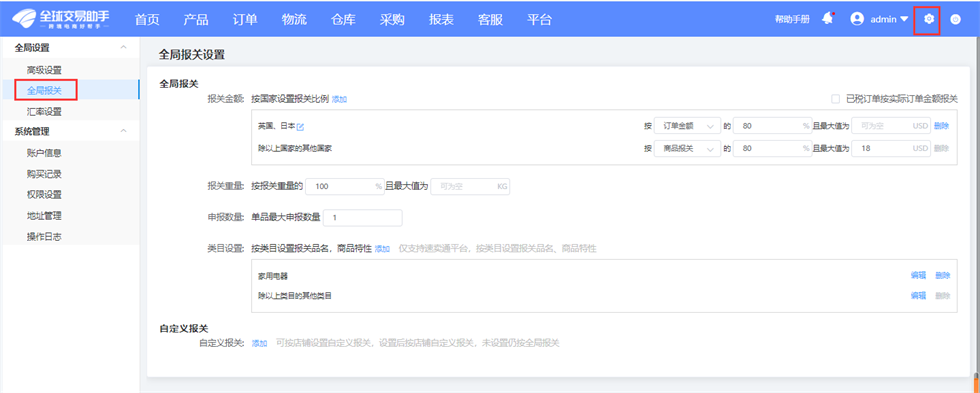This screenshot has width=980, height=393.
Task: Focus the 报关重量 percent field showing 100
Action: (x=345, y=186)
